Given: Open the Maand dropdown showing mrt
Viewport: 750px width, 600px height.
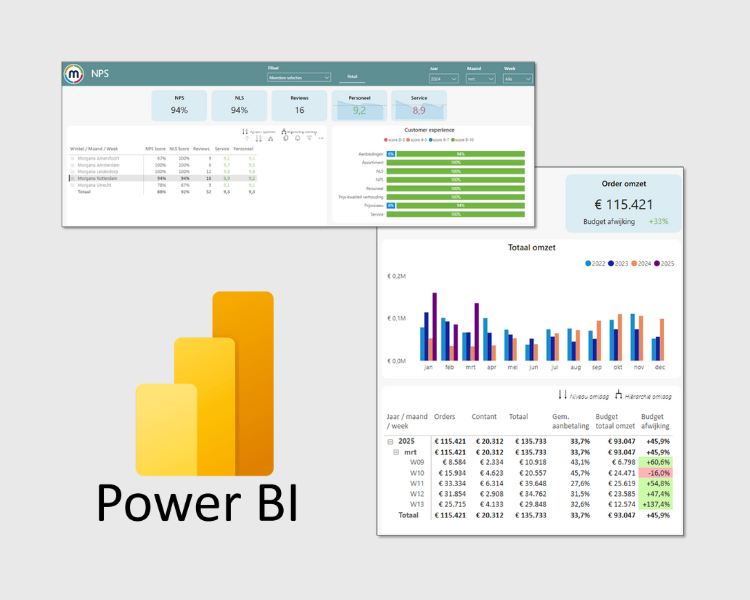Looking at the screenshot, I should click(481, 78).
